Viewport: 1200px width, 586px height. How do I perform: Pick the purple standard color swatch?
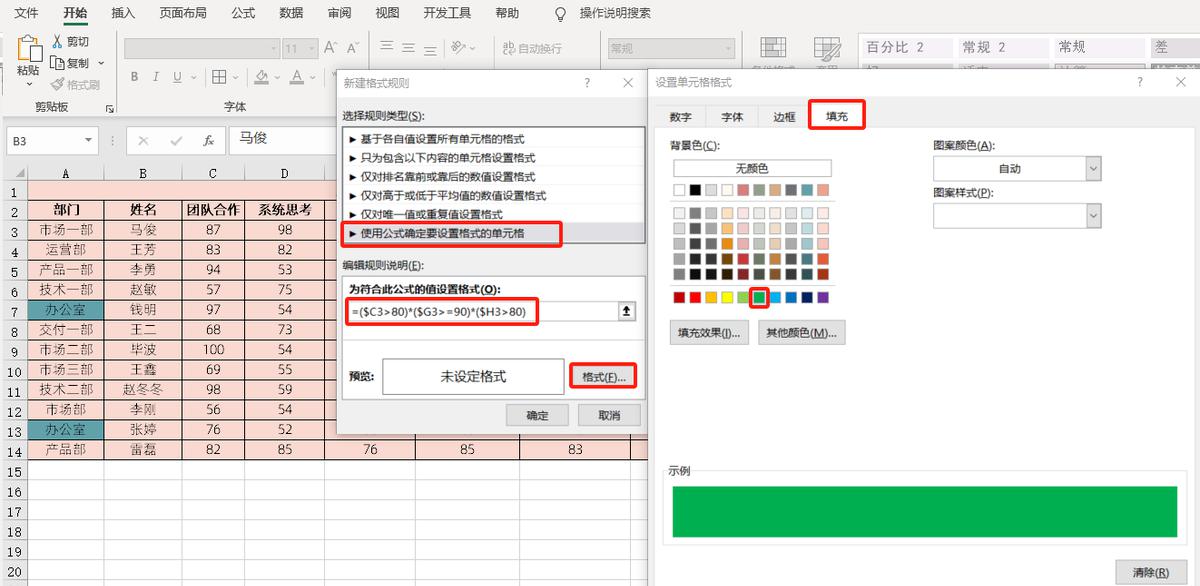(x=823, y=297)
